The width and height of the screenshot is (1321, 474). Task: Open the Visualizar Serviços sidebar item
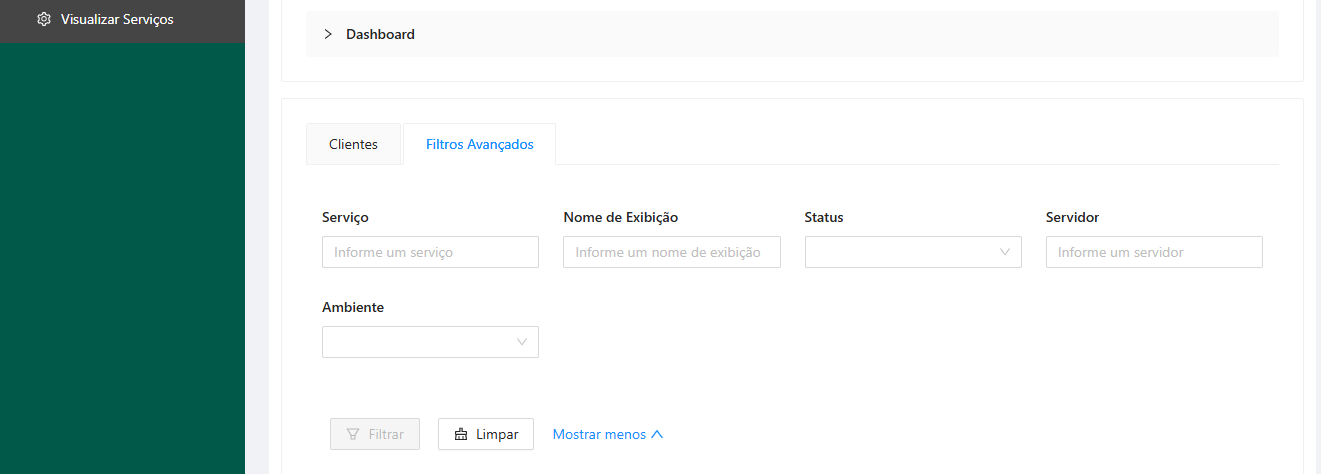point(117,19)
